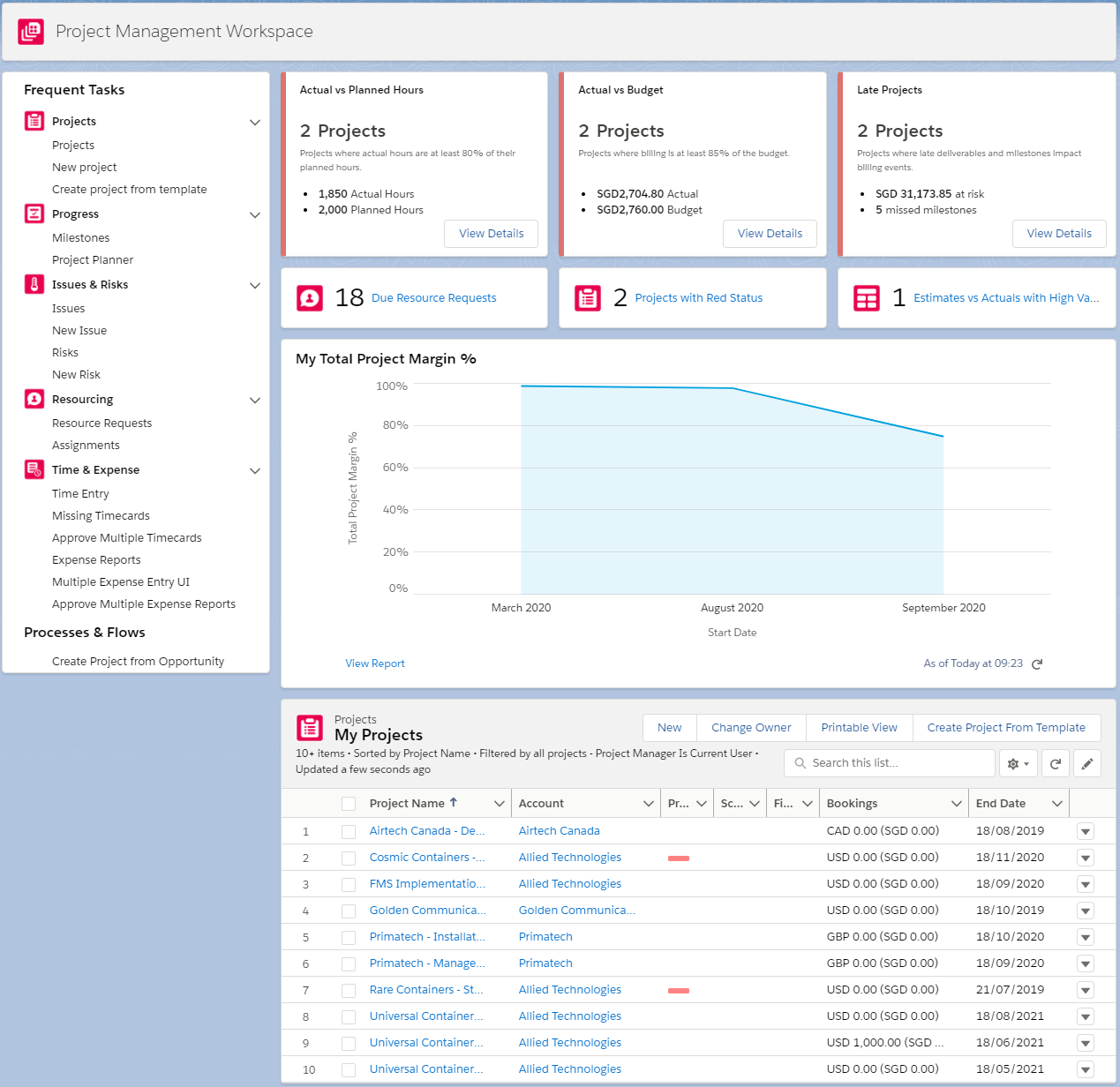Click View Details on Late Projects card
Screen dimensions: 1120x1087
(x=1059, y=234)
